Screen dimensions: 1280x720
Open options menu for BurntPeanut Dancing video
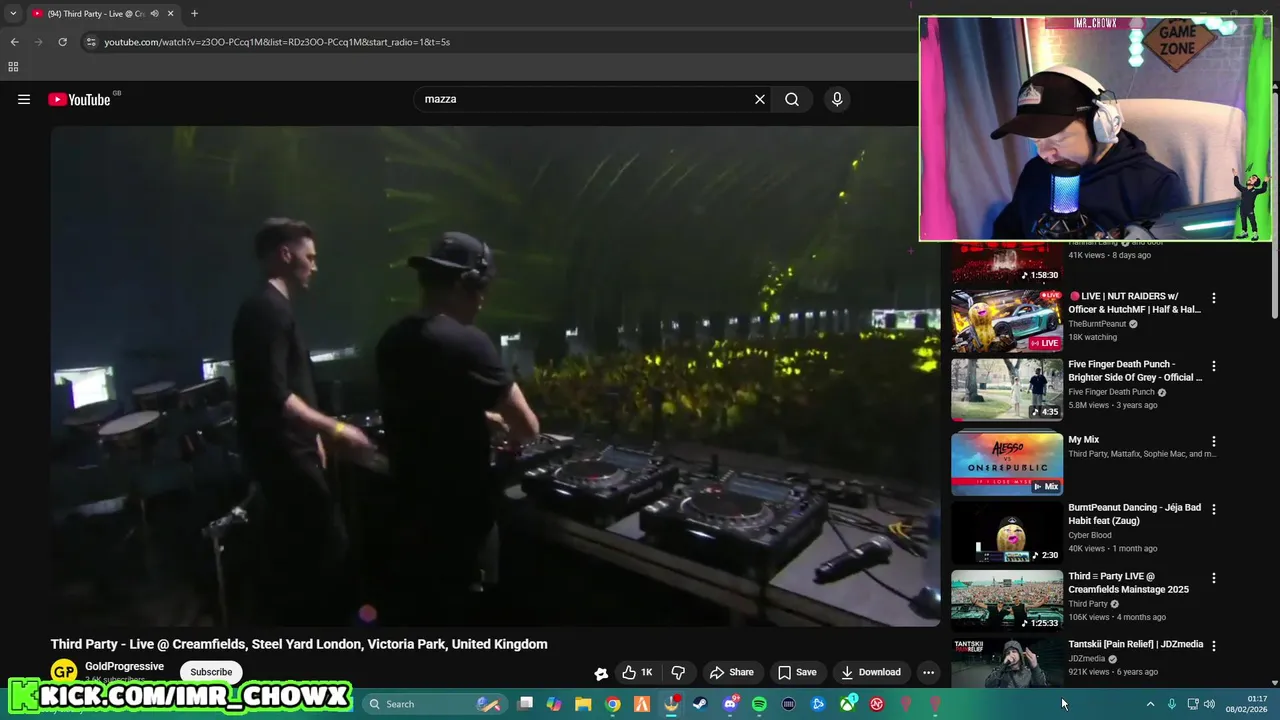tap(1214, 509)
